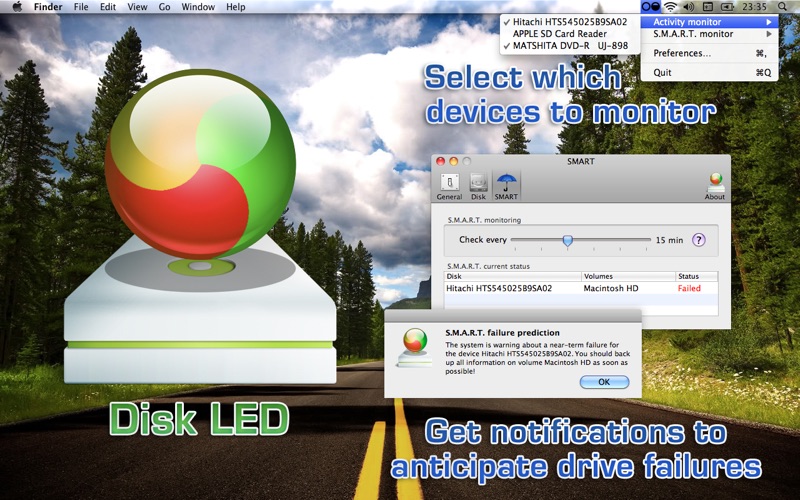Click the Check every interval slider
800x500 pixels.
pos(581,240)
